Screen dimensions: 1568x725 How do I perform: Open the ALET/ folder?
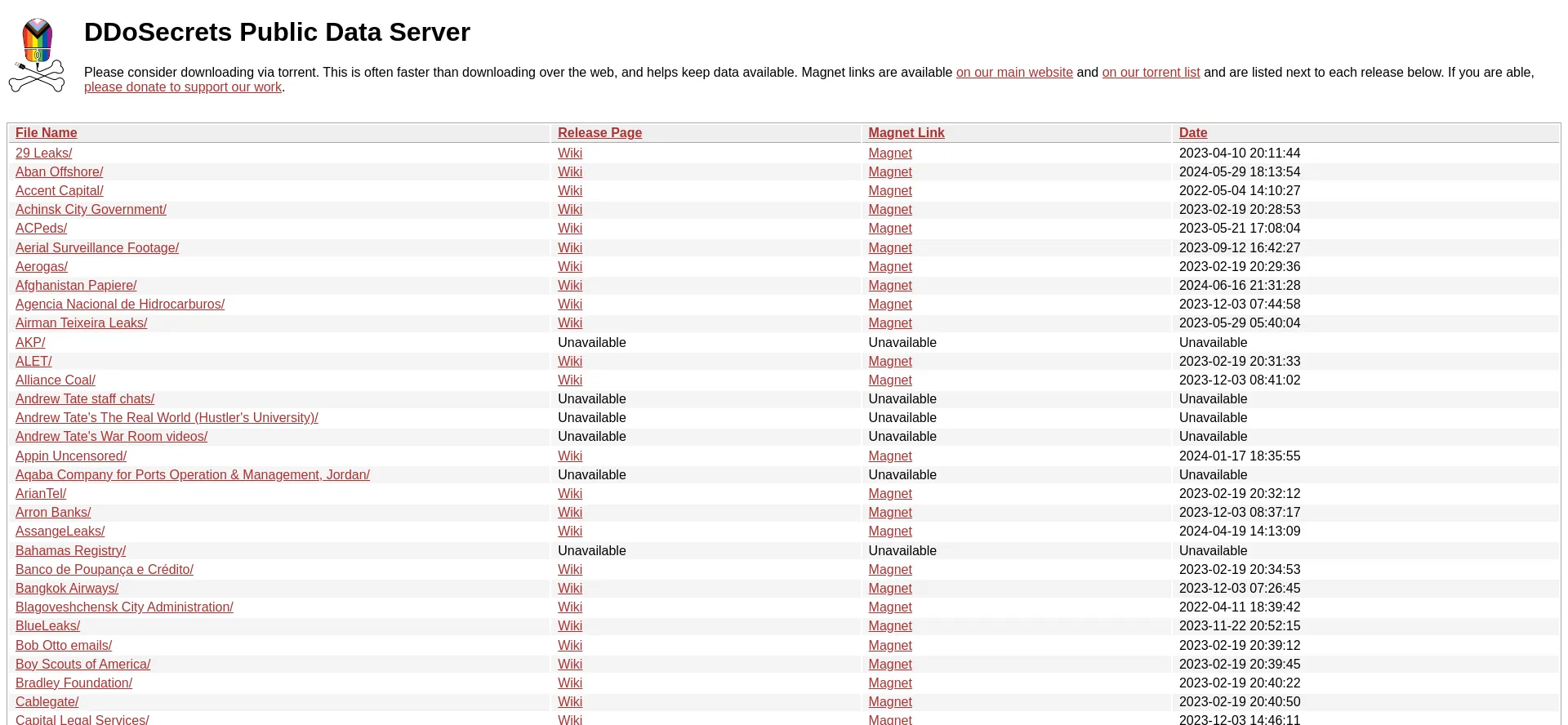(33, 361)
